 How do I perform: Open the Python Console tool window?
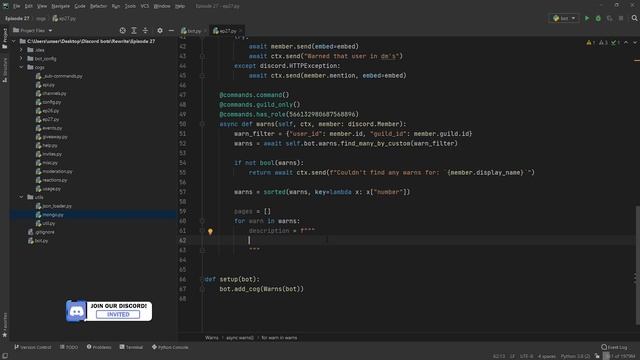click(x=170, y=347)
